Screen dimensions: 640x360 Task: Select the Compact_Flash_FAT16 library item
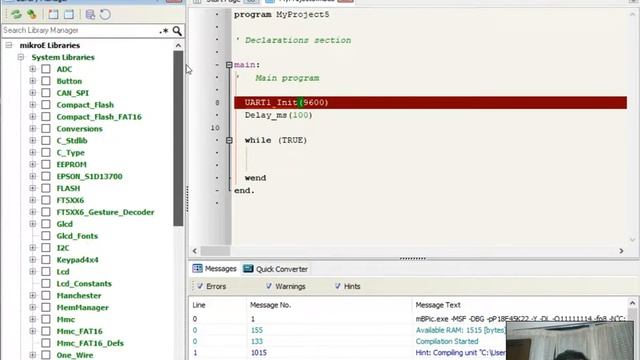[99, 117]
